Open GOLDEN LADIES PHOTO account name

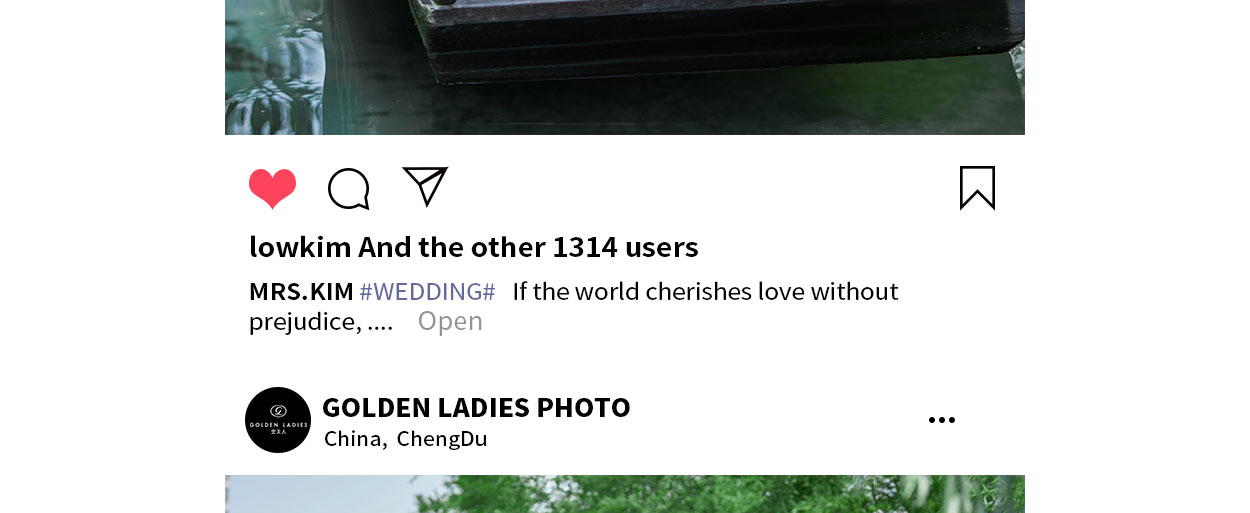tap(476, 408)
